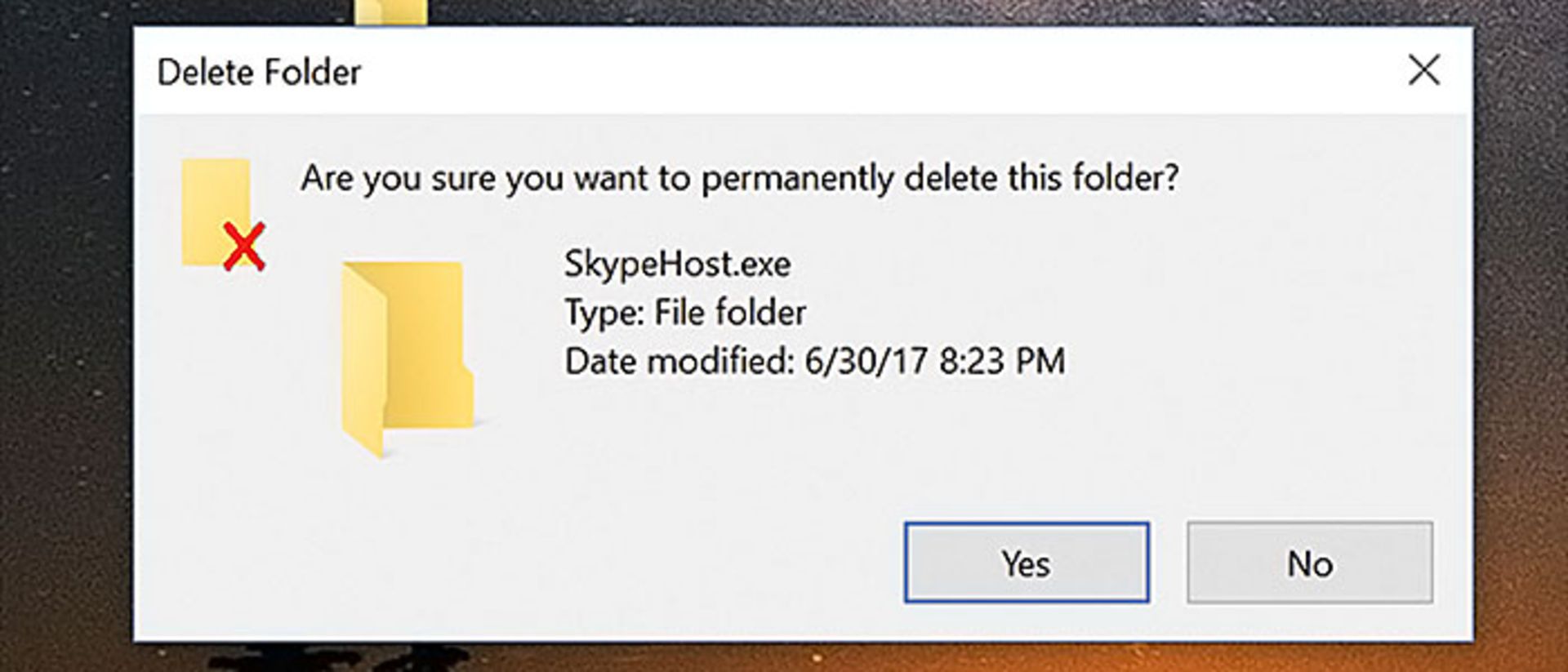Viewport: 1568px width, 672px height.
Task: Click the SkypeHost.exe folder name
Action: pyautogui.click(x=678, y=264)
